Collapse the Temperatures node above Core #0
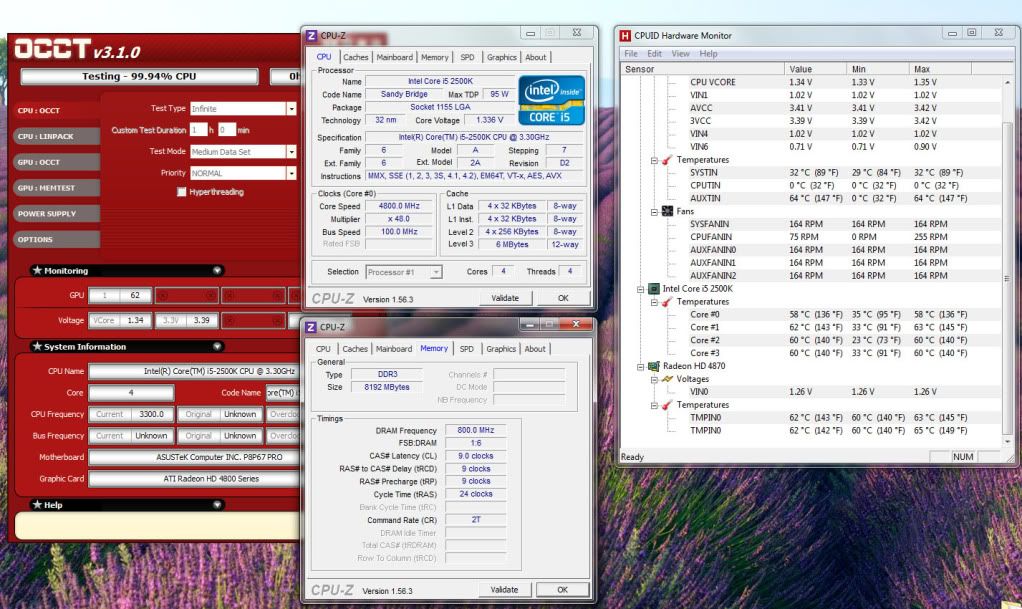This screenshot has height=609, width=1022. 654,302
